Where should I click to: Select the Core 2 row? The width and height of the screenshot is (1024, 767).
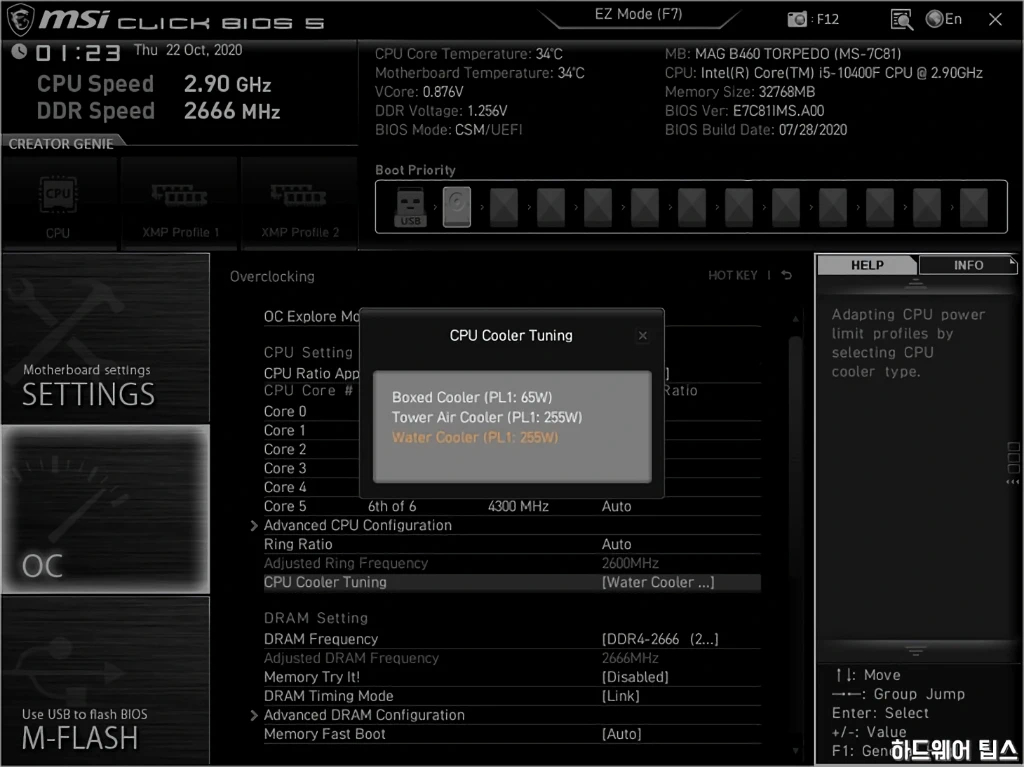pyautogui.click(x=312, y=449)
